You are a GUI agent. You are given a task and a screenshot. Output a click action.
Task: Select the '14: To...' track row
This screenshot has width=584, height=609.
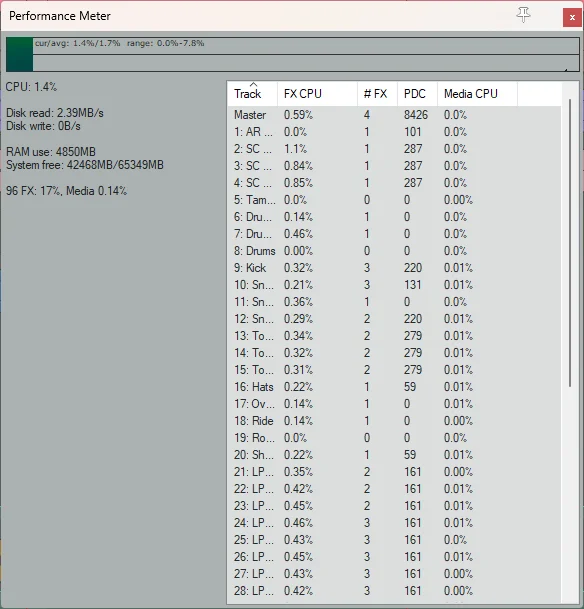tap(394, 353)
